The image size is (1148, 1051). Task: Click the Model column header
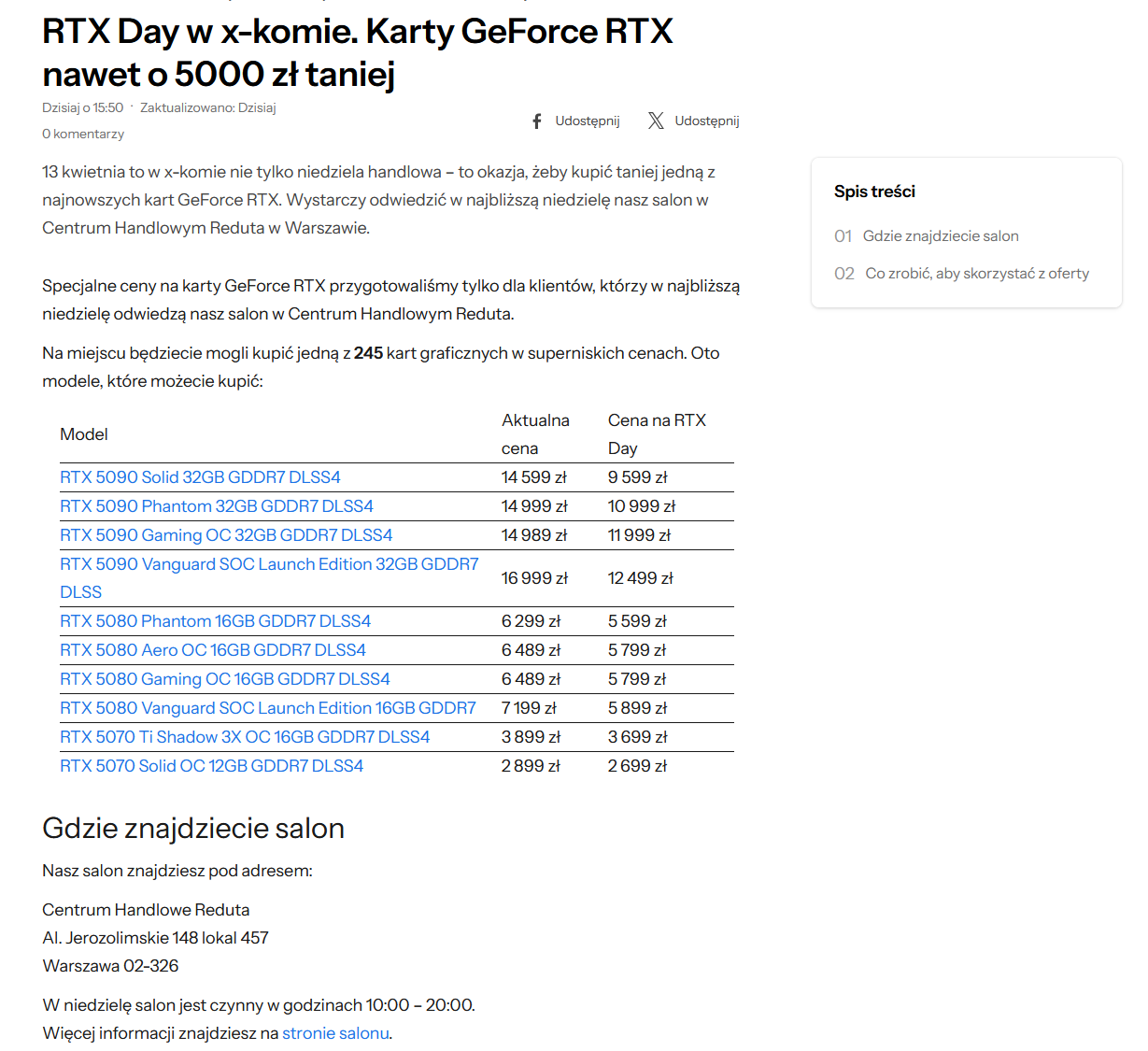[84, 434]
